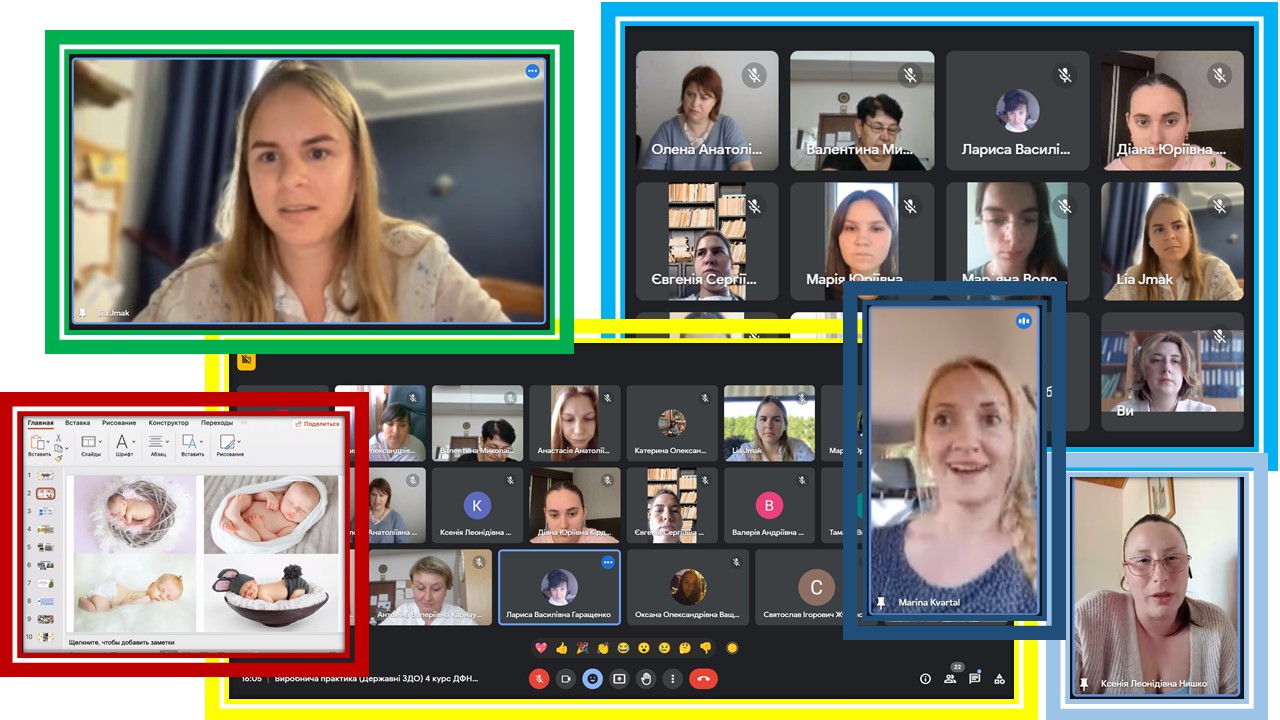Open the three-dot more options menu
This screenshot has width=1280, height=720.
[x=673, y=679]
